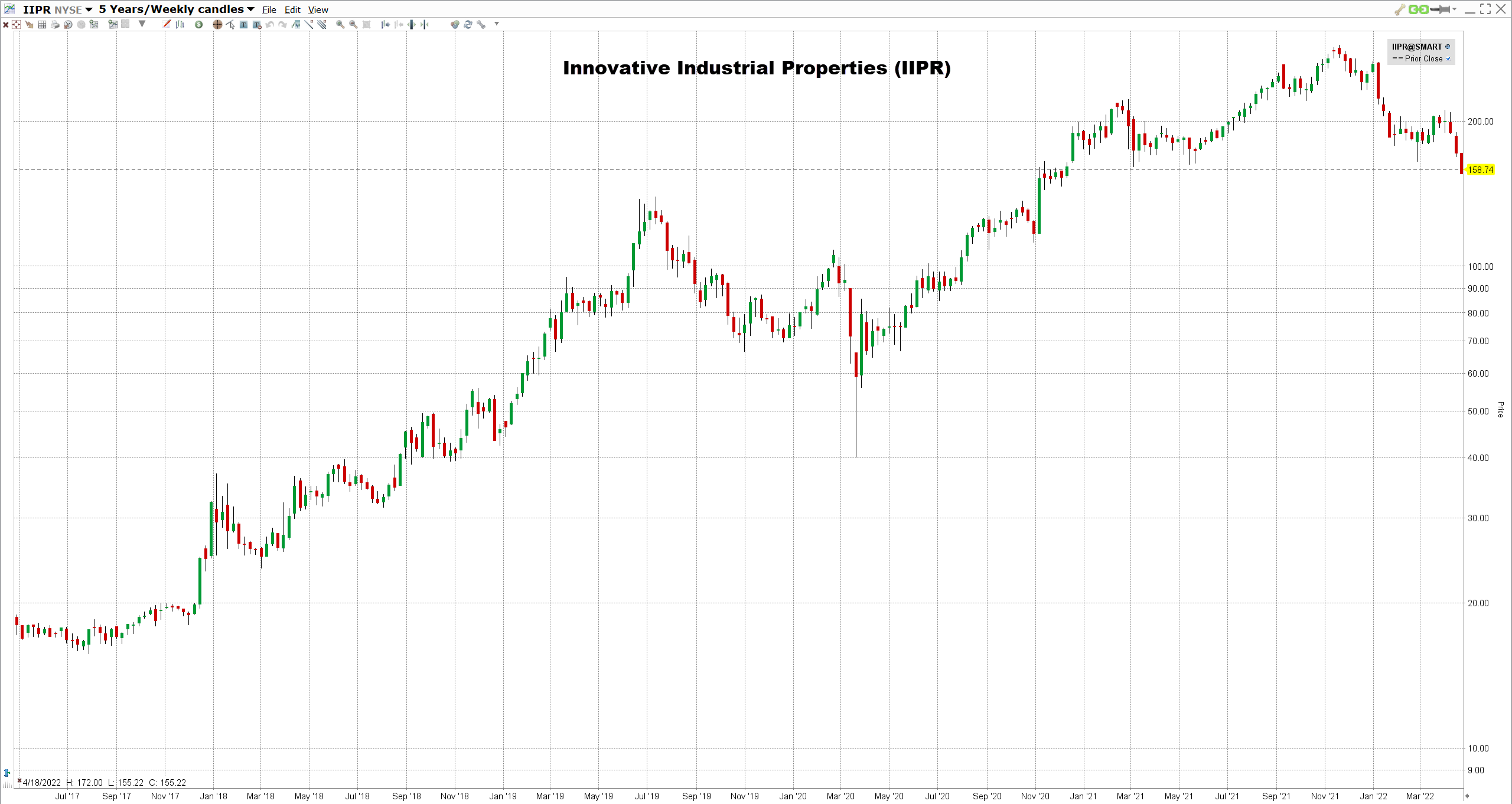Click the Mar '20 time axis label
This screenshot has width=1512, height=804.
[840, 796]
